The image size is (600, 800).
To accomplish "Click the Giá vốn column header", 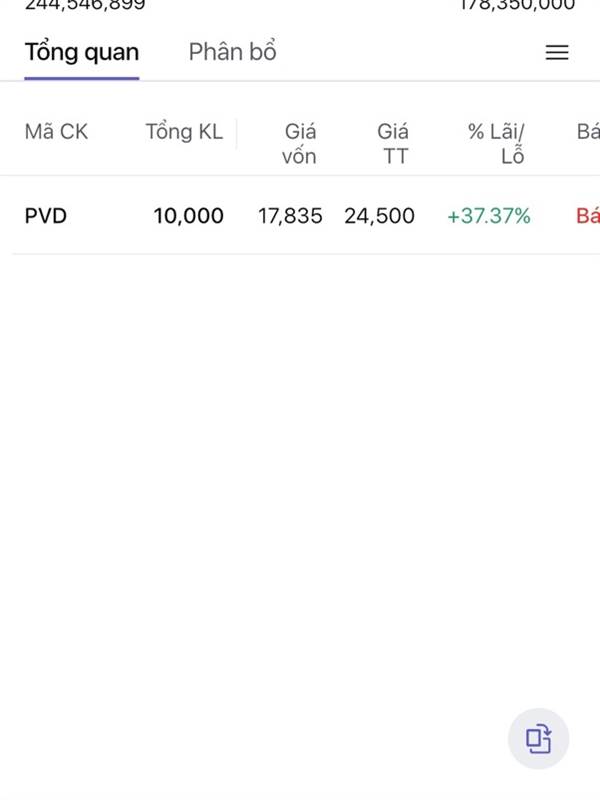I will [299, 143].
